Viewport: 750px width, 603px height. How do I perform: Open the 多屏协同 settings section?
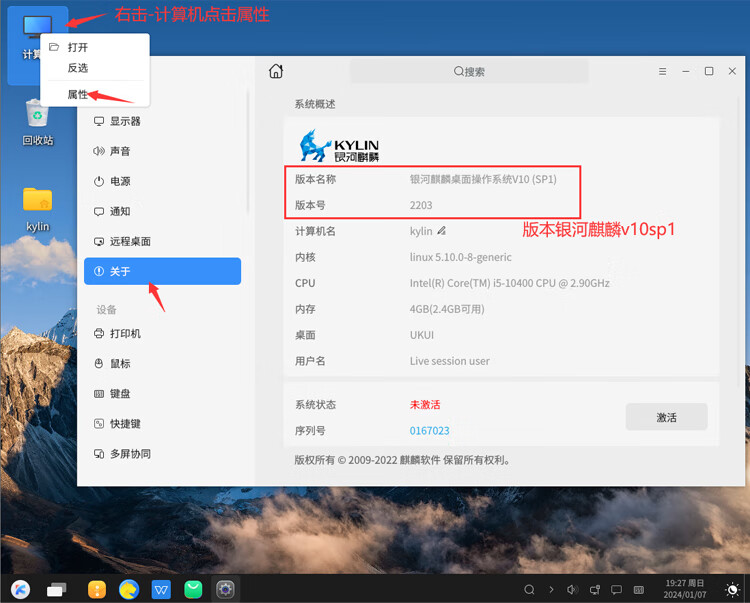pos(163,454)
